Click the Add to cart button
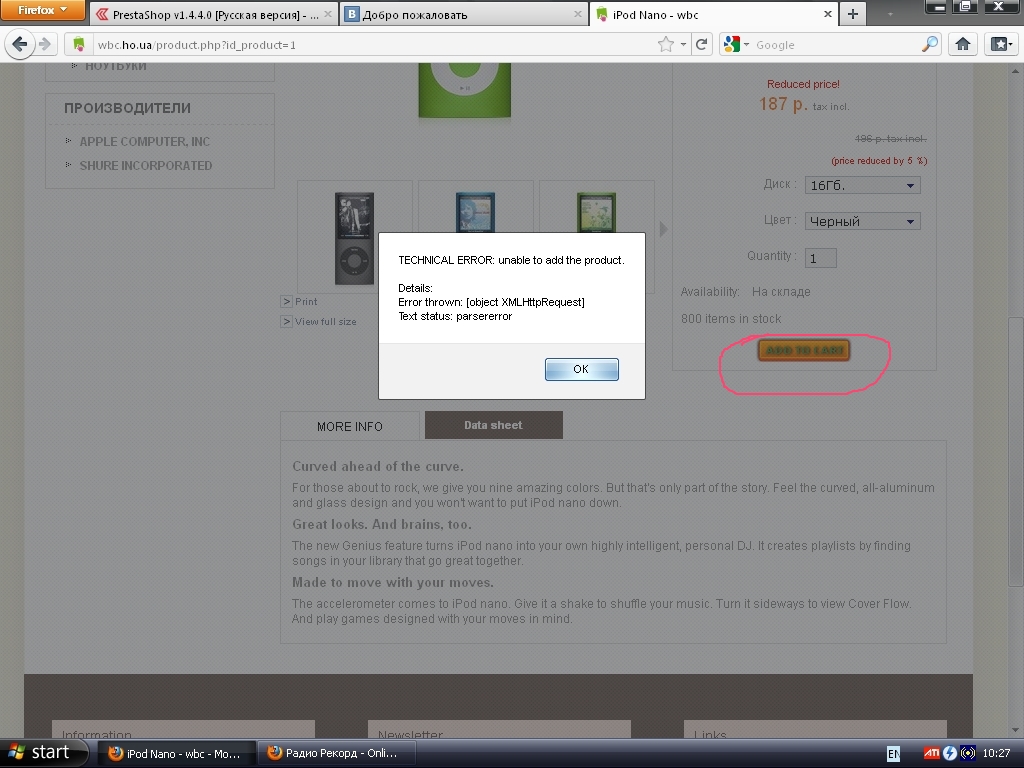 click(x=804, y=351)
